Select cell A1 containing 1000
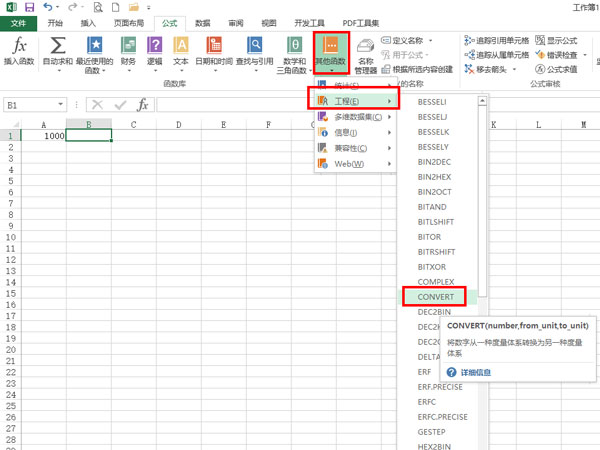 (x=43, y=136)
